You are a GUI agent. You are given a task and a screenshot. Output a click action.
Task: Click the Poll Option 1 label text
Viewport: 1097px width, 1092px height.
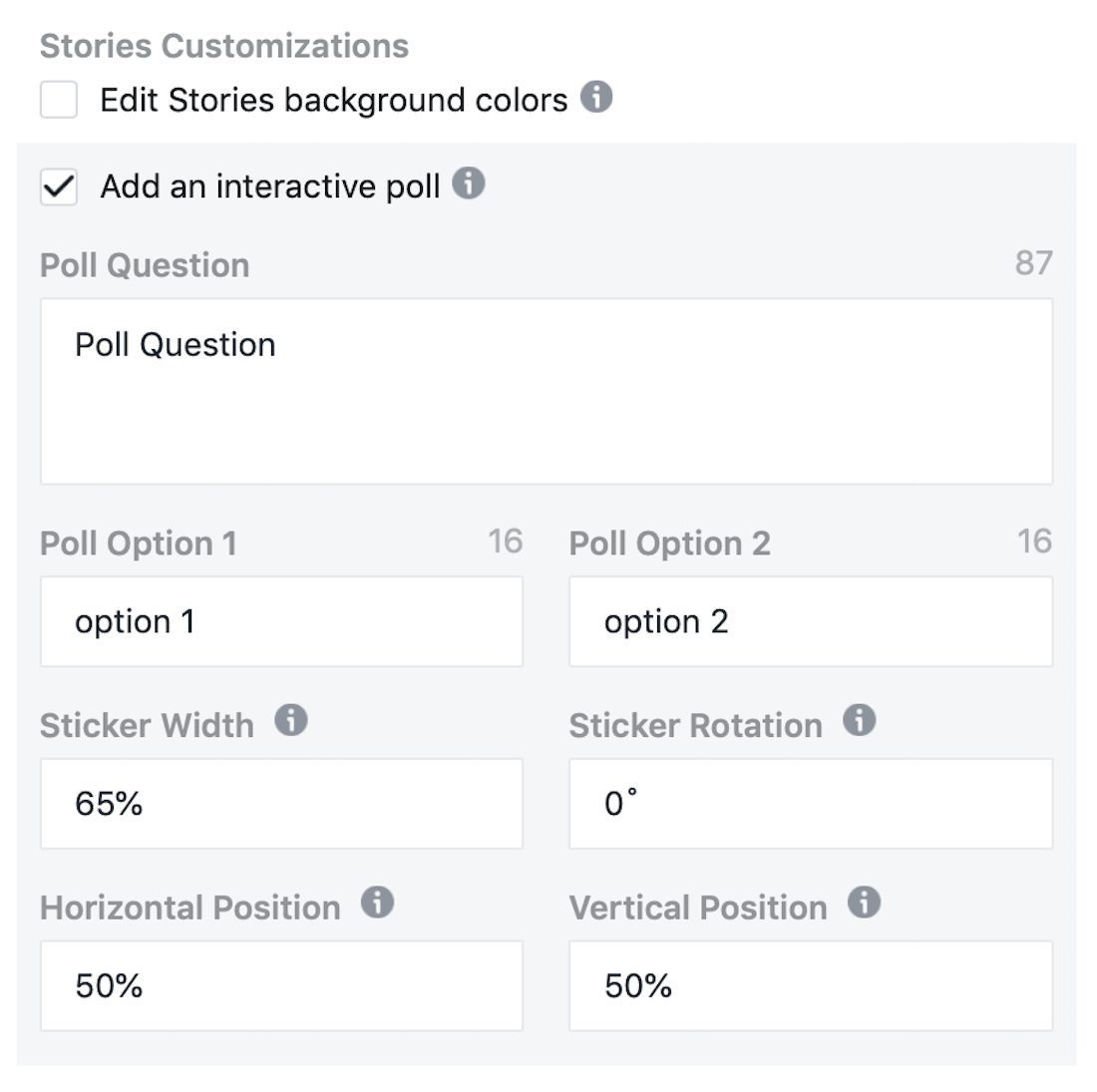click(x=139, y=543)
